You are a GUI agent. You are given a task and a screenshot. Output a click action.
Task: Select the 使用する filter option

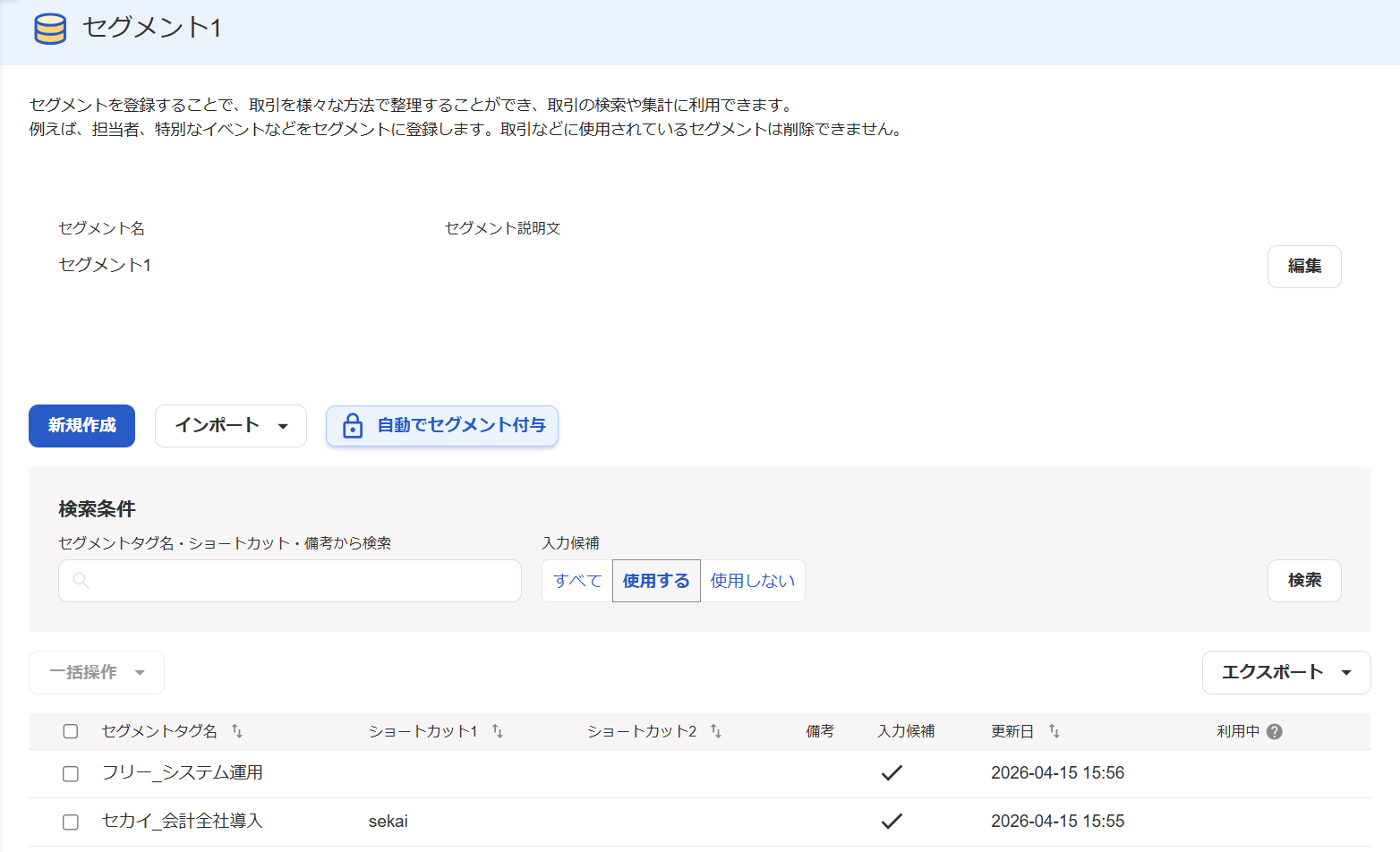click(656, 581)
